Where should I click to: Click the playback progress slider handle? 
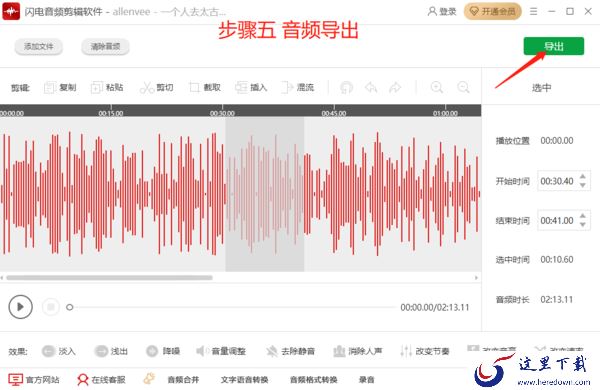(69, 307)
